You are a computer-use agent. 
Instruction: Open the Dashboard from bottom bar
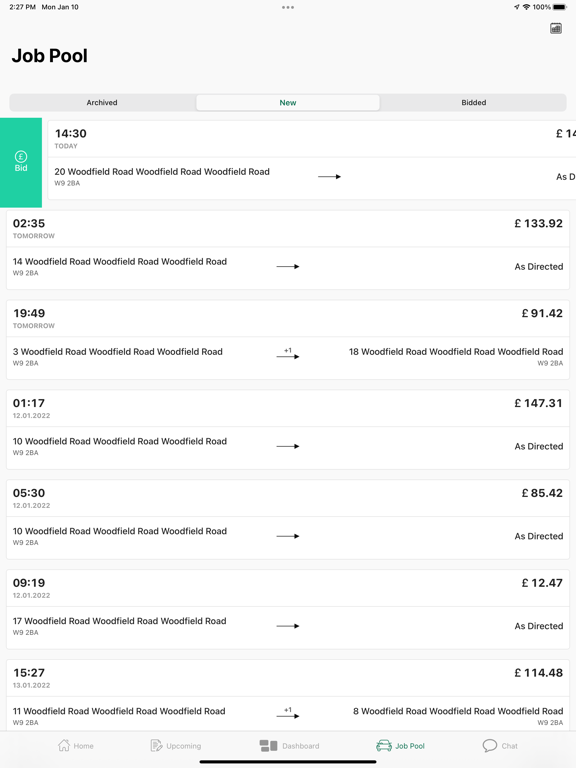pyautogui.click(x=289, y=745)
